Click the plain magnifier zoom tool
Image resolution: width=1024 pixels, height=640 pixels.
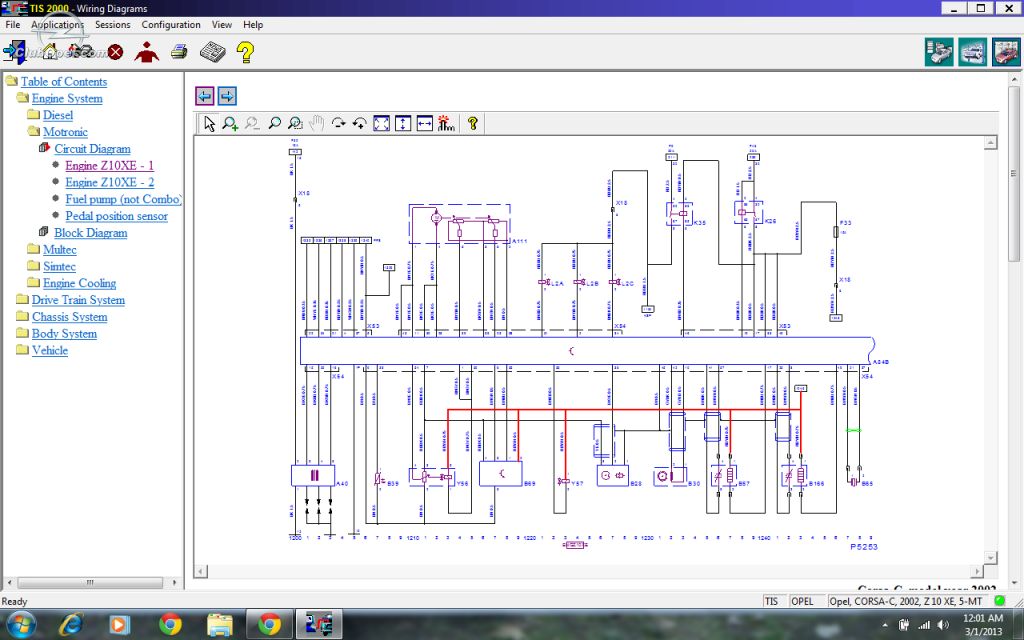point(274,123)
